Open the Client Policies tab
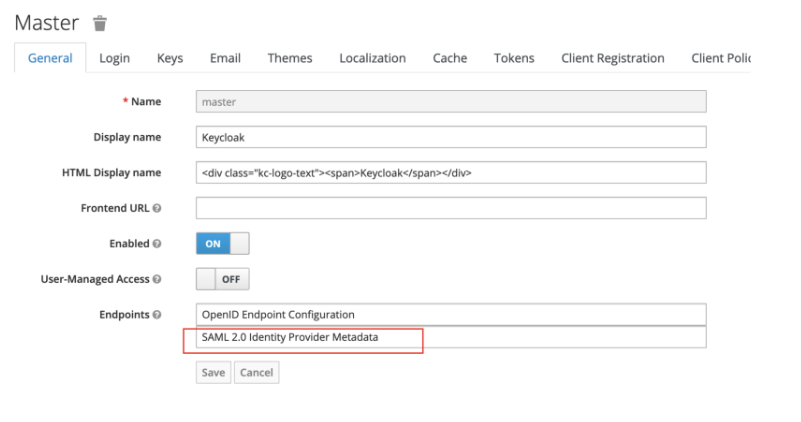Image resolution: width=801 pixels, height=422 pixels. pyautogui.click(x=720, y=58)
